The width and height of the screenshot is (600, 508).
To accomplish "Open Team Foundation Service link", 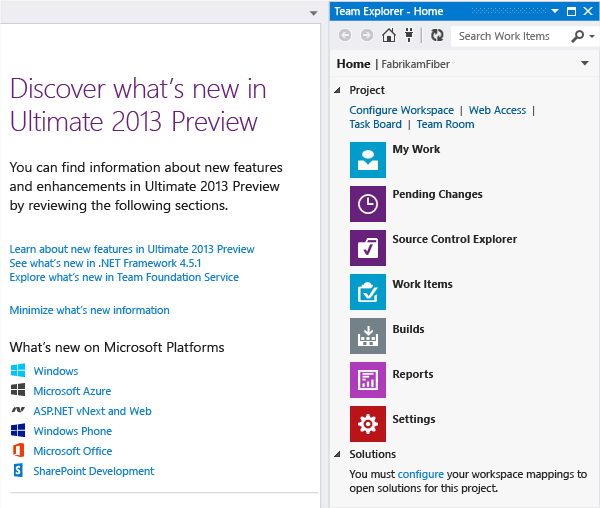I will (x=124, y=277).
